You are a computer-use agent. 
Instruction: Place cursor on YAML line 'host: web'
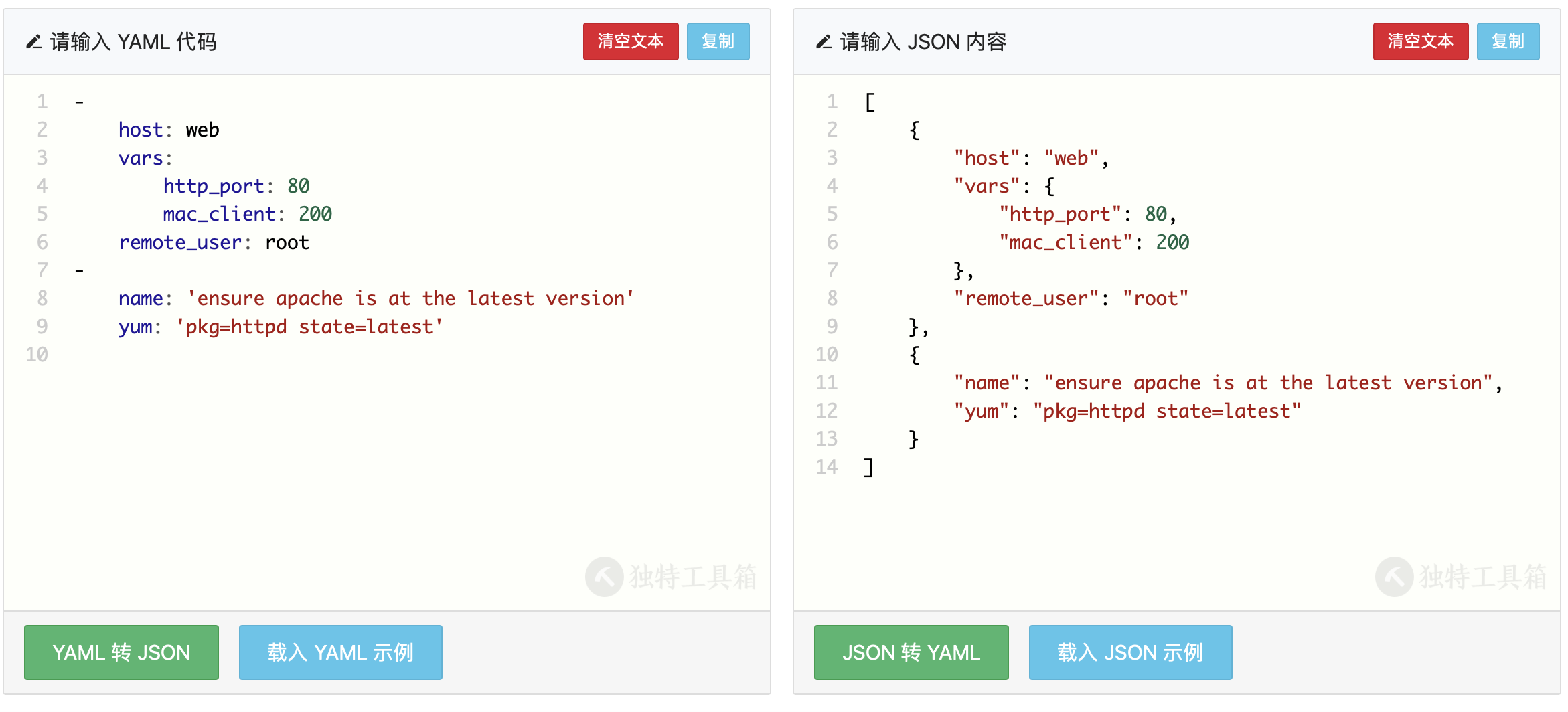pos(169,130)
